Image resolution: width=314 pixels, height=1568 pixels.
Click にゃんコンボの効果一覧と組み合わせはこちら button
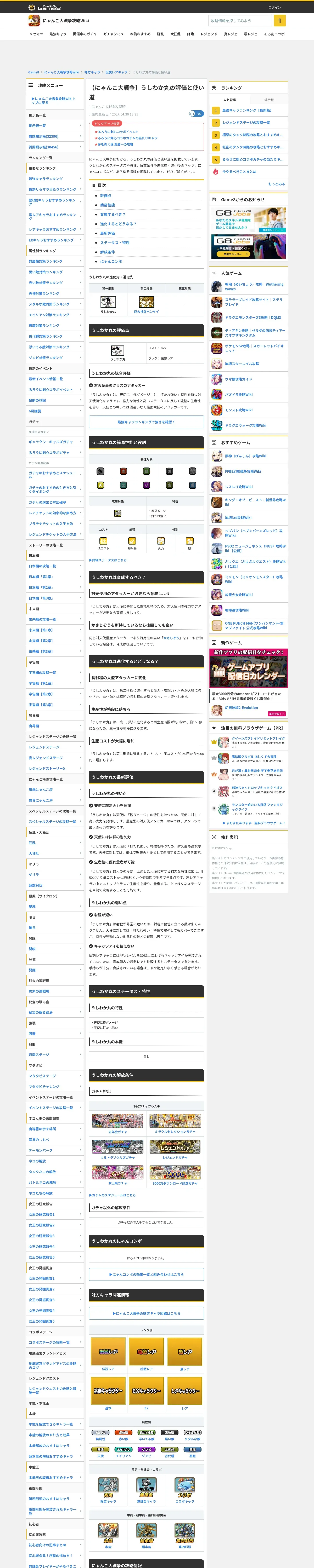[146, 1274]
